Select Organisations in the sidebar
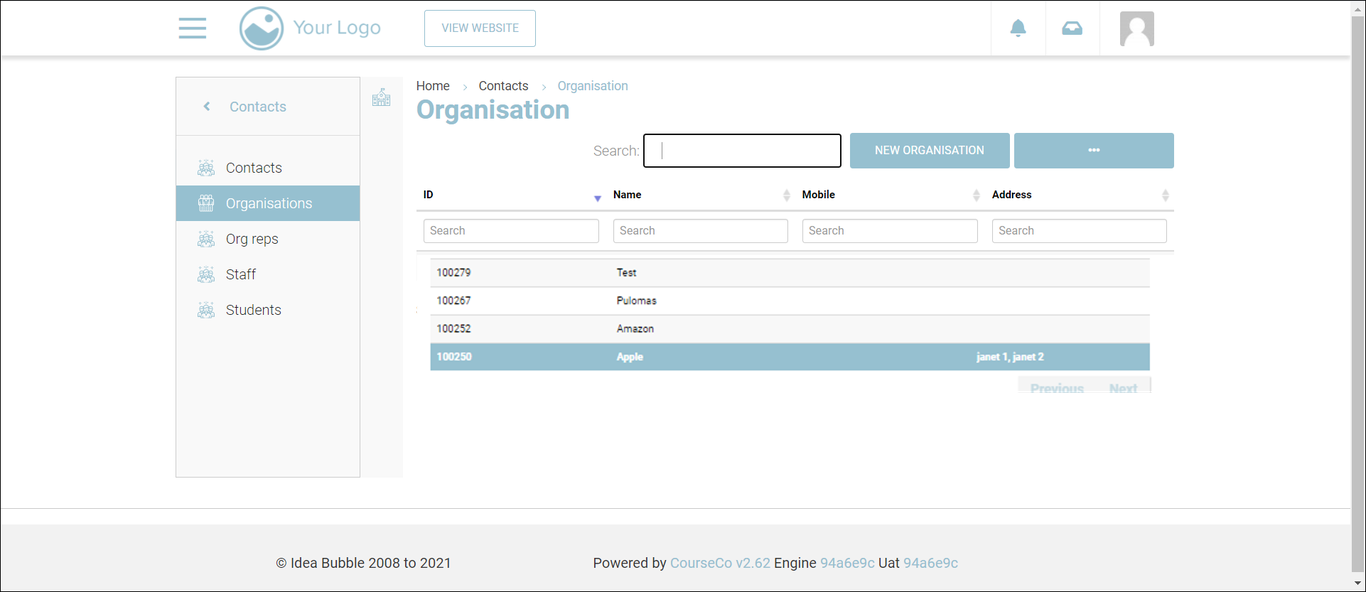This screenshot has height=592, width=1366. (x=268, y=203)
